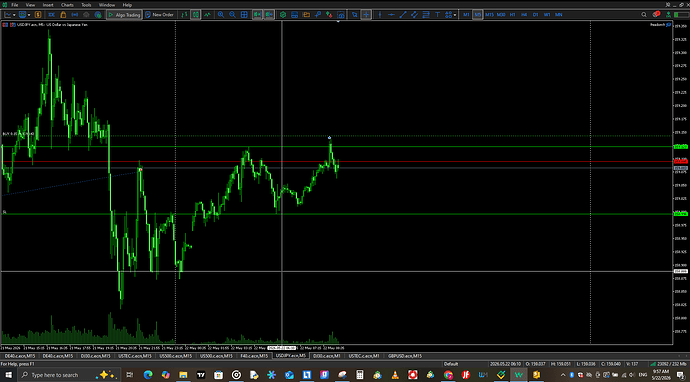Open the chart templates icon
Viewport: 690px width, 382px height.
coord(22,15)
